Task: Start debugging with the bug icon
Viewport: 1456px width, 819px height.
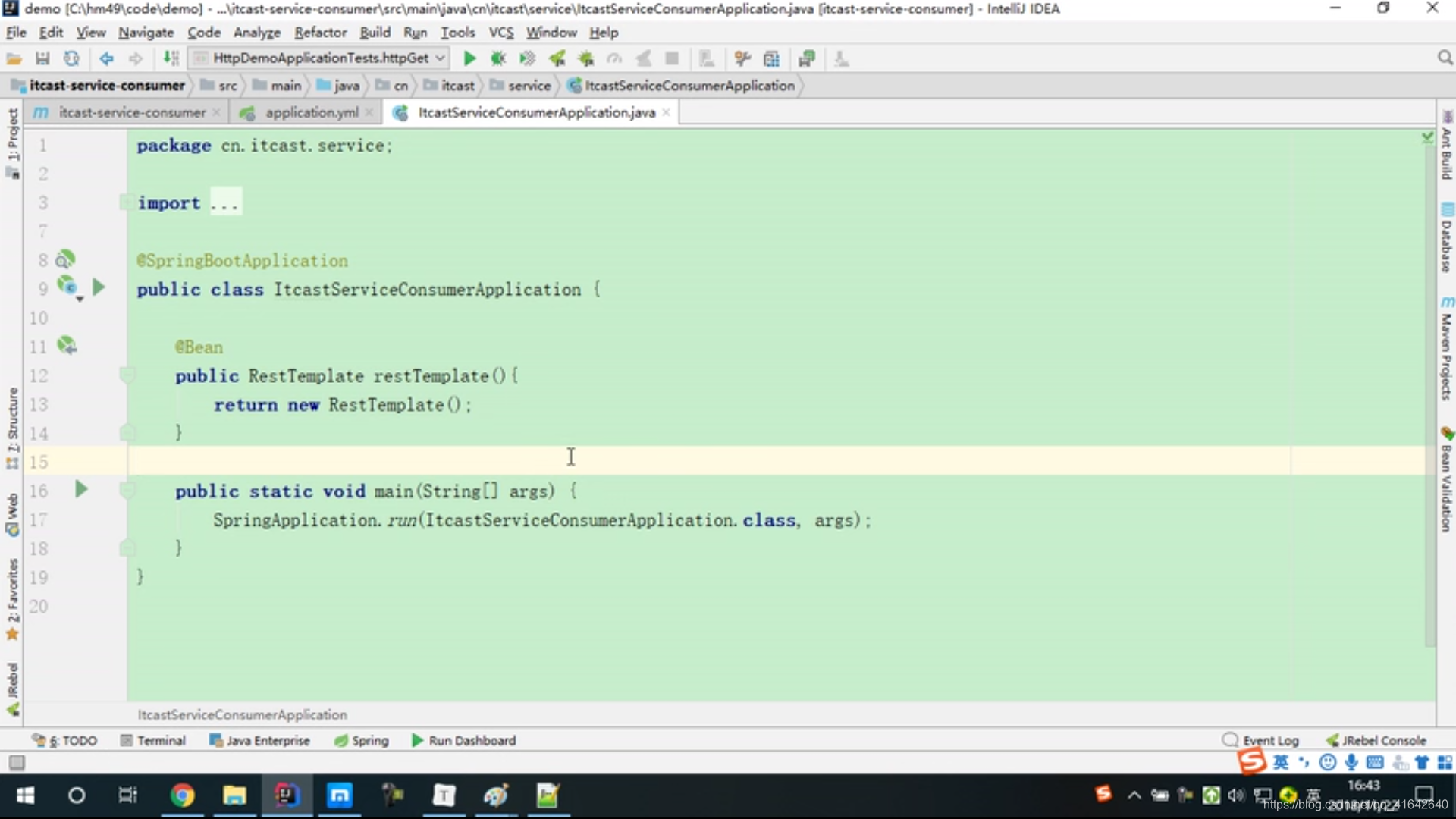Action: (498, 58)
